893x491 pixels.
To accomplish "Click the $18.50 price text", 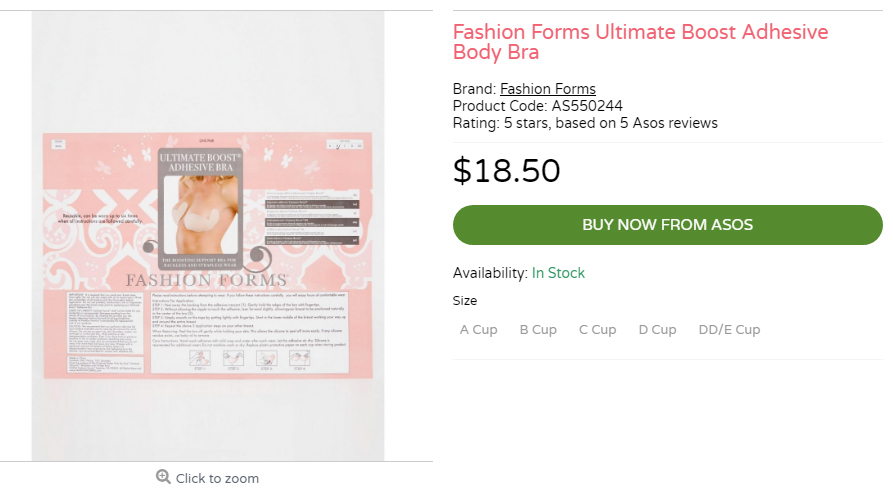I will (x=506, y=171).
